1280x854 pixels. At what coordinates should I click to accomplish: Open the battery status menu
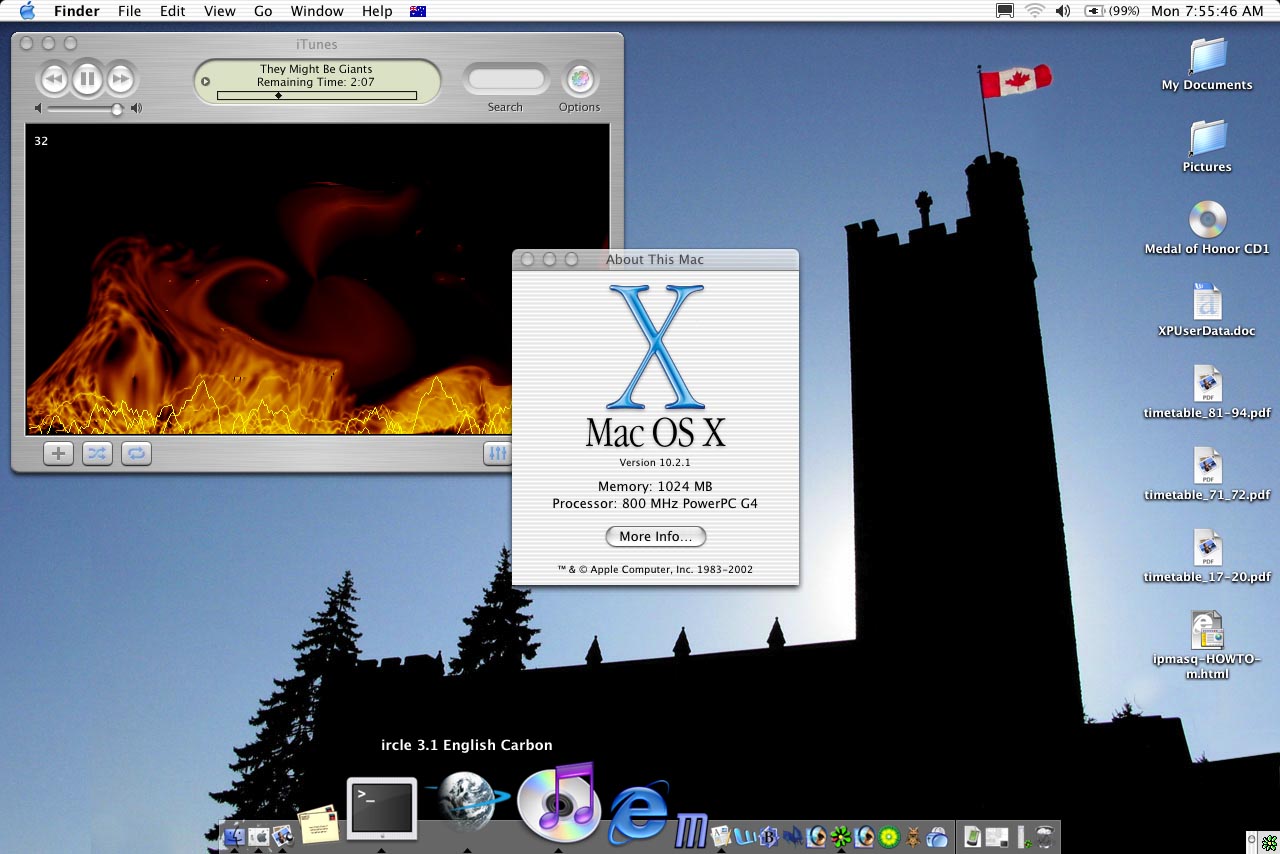point(1112,11)
